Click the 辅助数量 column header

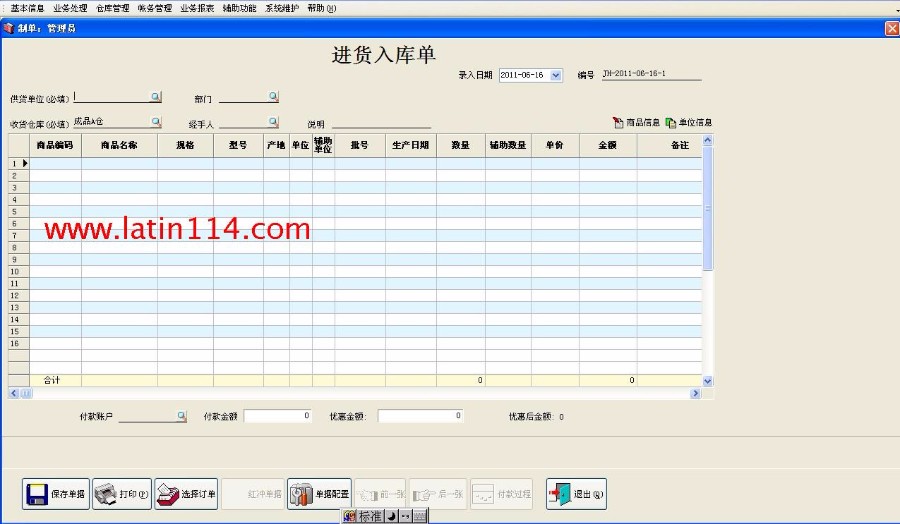508,145
